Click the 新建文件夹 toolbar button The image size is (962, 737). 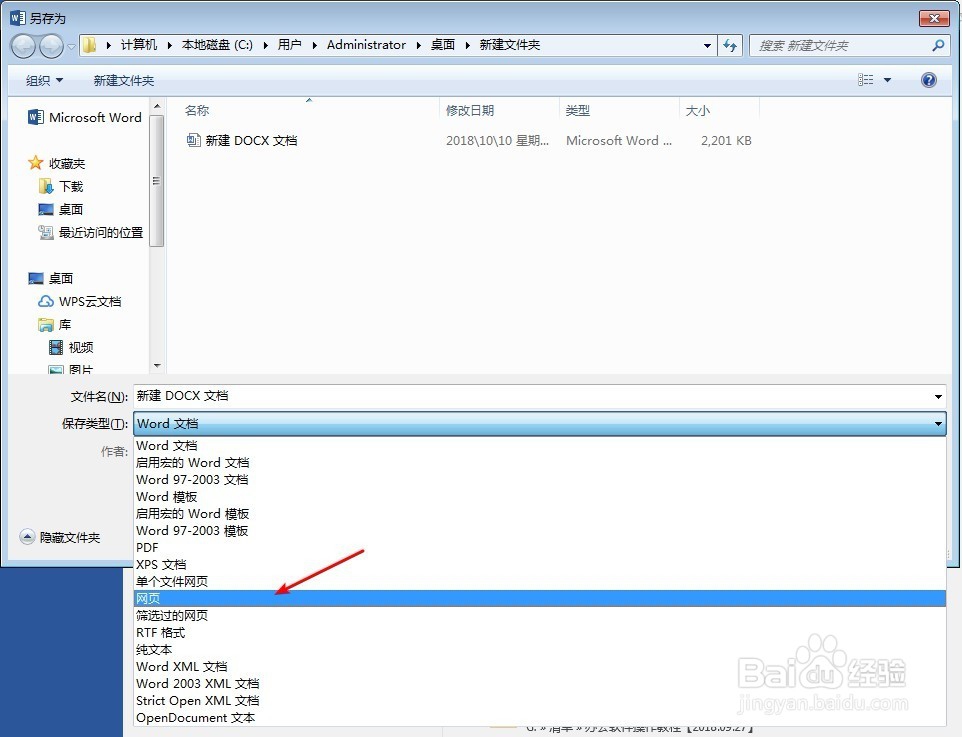(123, 80)
